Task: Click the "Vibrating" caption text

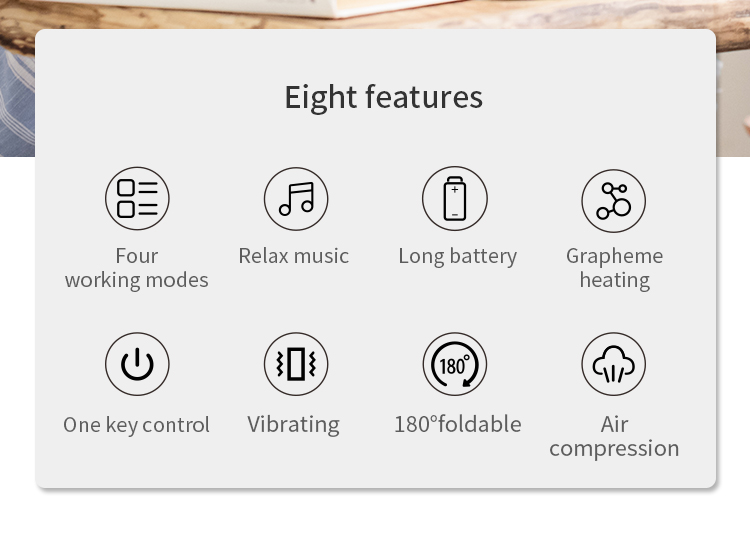Action: click(294, 425)
